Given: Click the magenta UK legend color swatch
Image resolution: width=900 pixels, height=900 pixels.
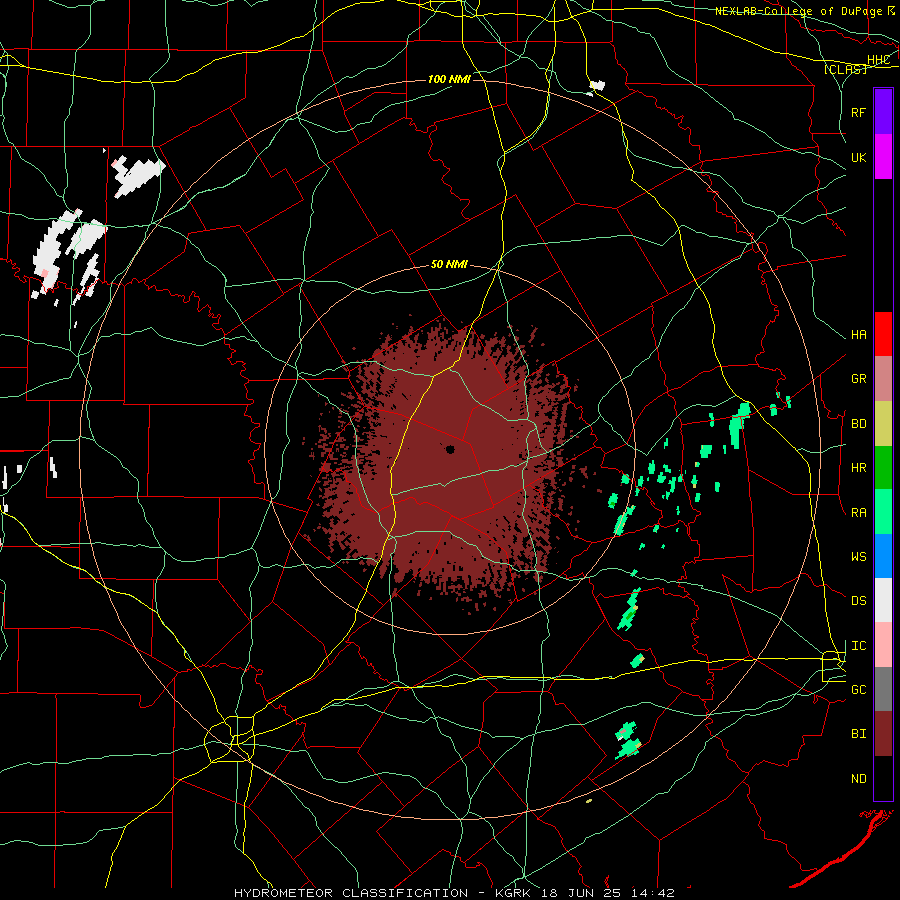Looking at the screenshot, I should (x=883, y=157).
